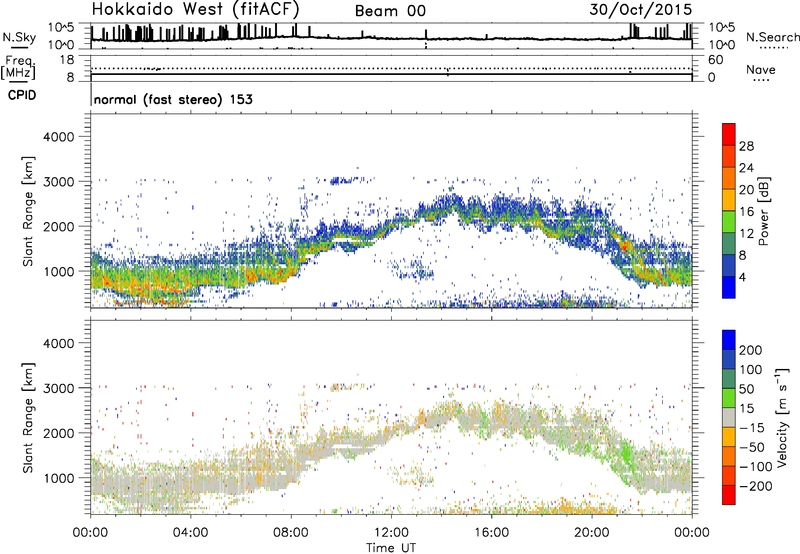Screen dimensions: 800x554
Task: Click the gray segment of Velocity color bar
Action: [729, 417]
